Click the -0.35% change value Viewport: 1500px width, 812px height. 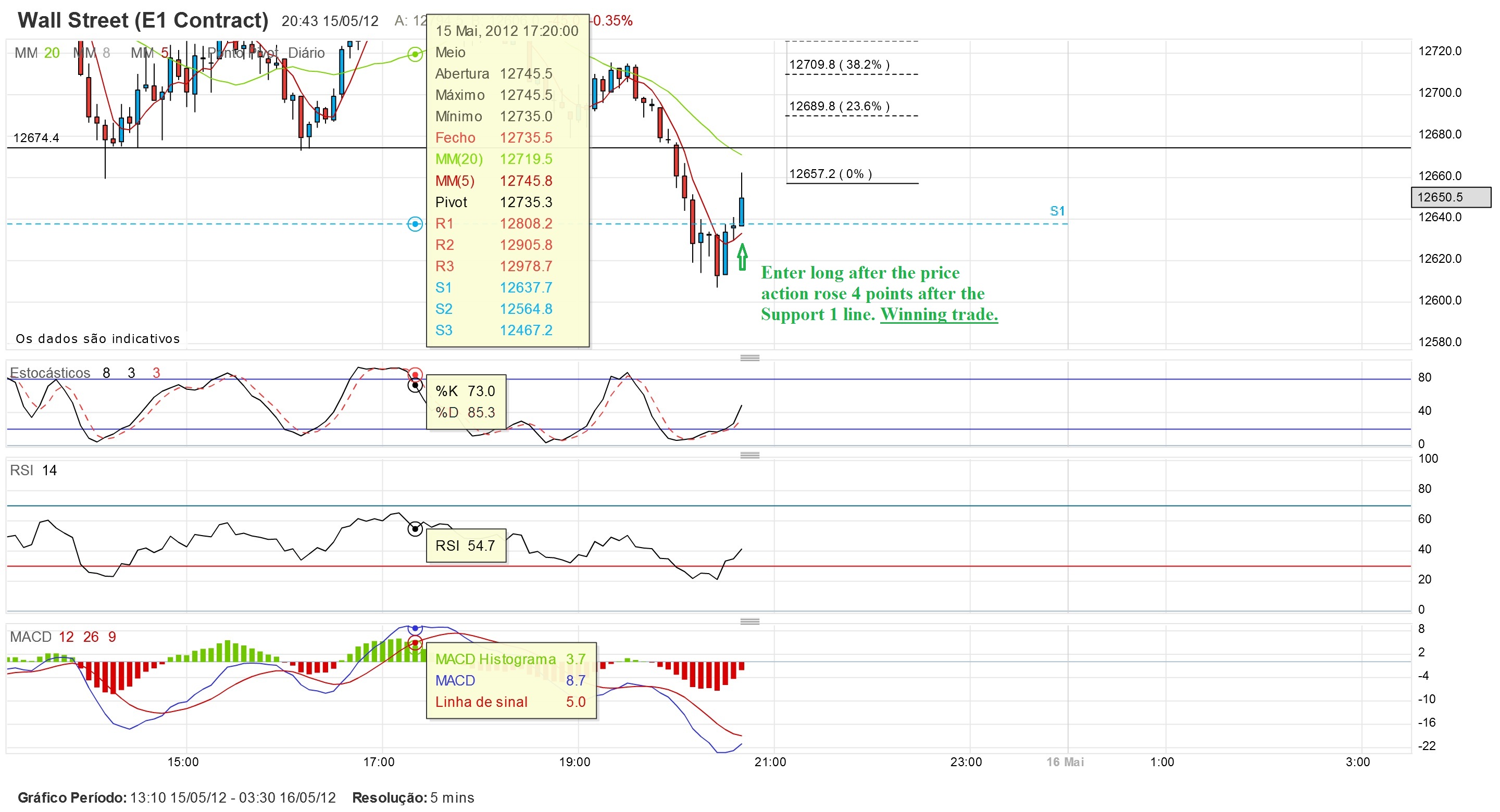tap(611, 20)
